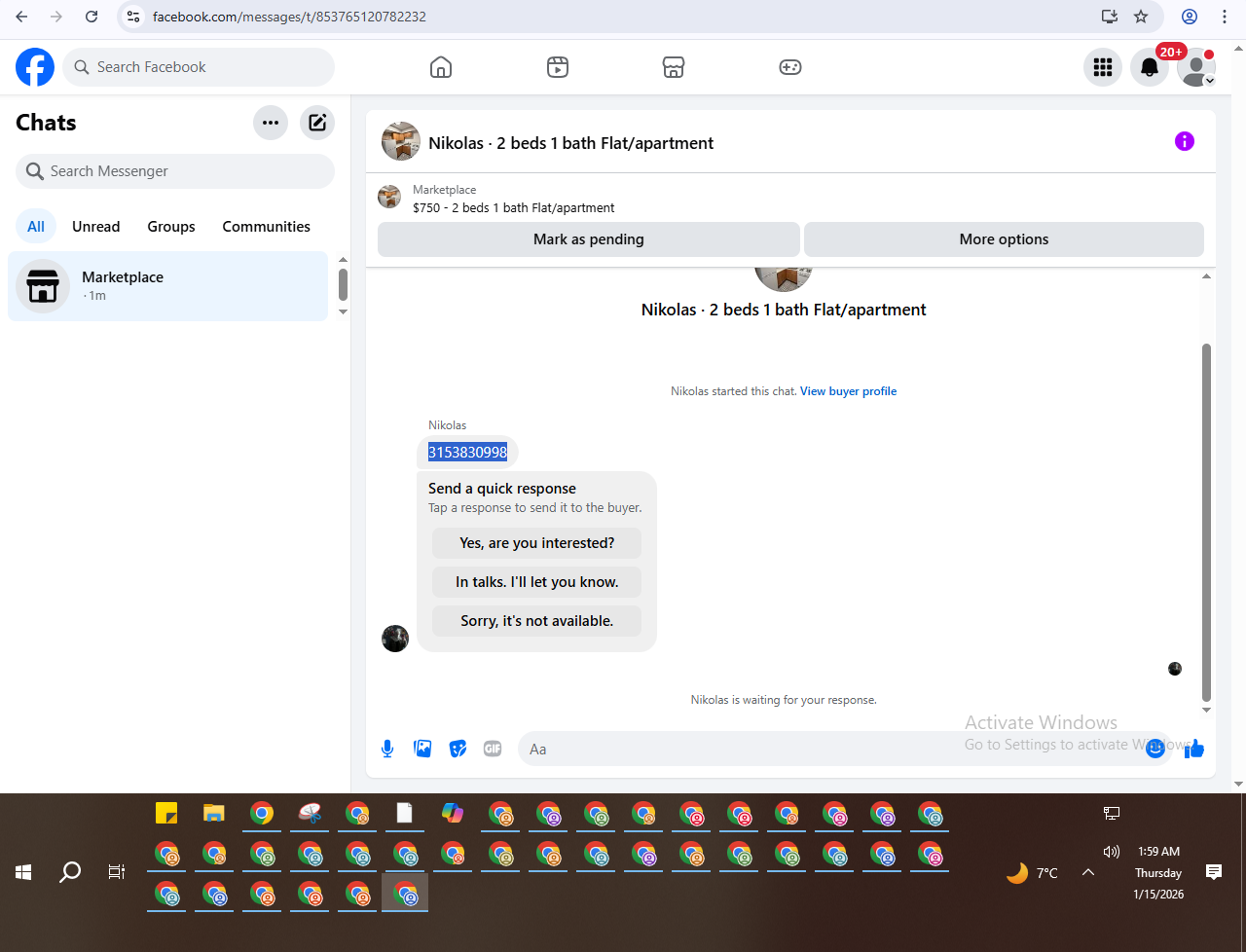Image resolution: width=1246 pixels, height=952 pixels.
Task: Reload the page in Chrome
Action: 92,17
